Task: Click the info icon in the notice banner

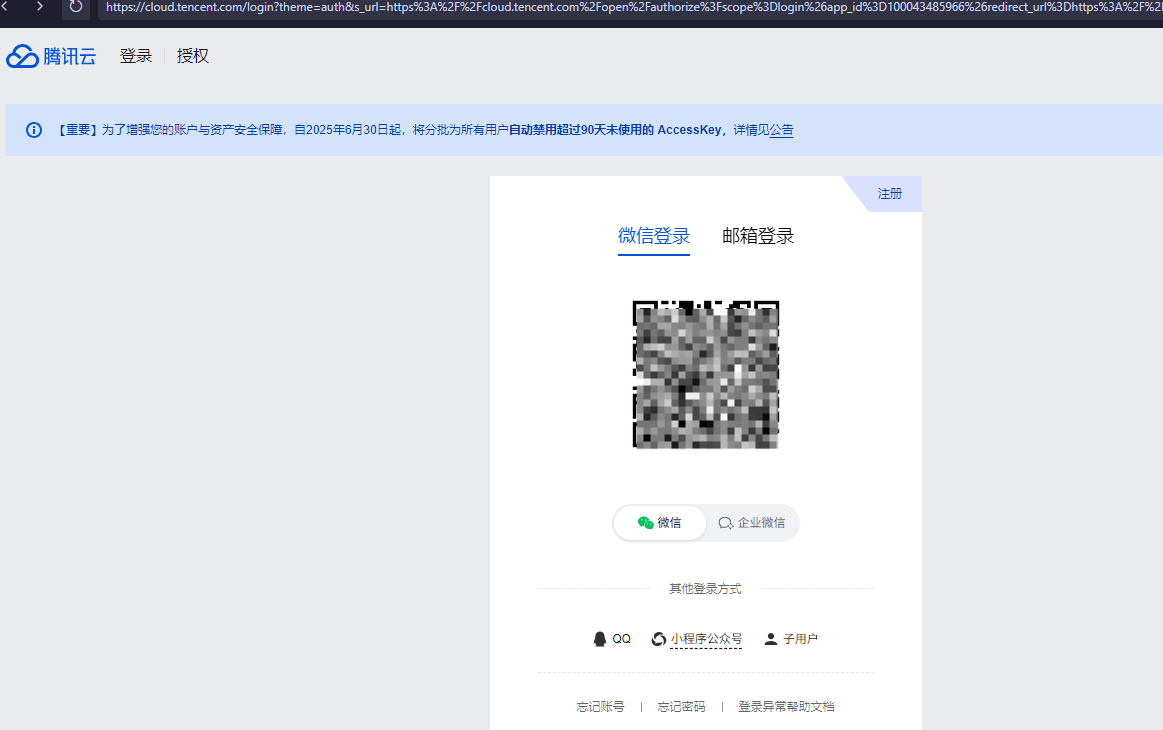Action: click(x=33, y=130)
